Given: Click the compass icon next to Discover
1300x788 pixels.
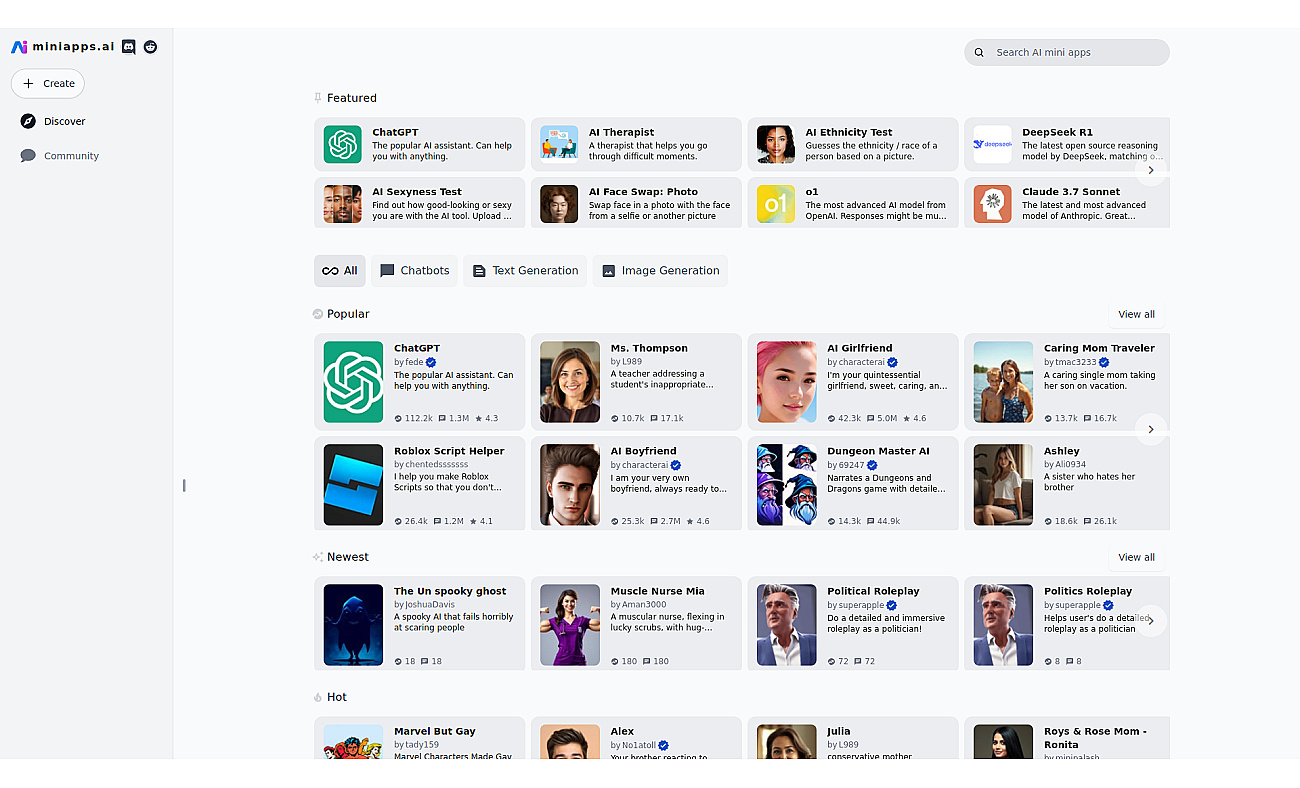Looking at the screenshot, I should (x=28, y=121).
